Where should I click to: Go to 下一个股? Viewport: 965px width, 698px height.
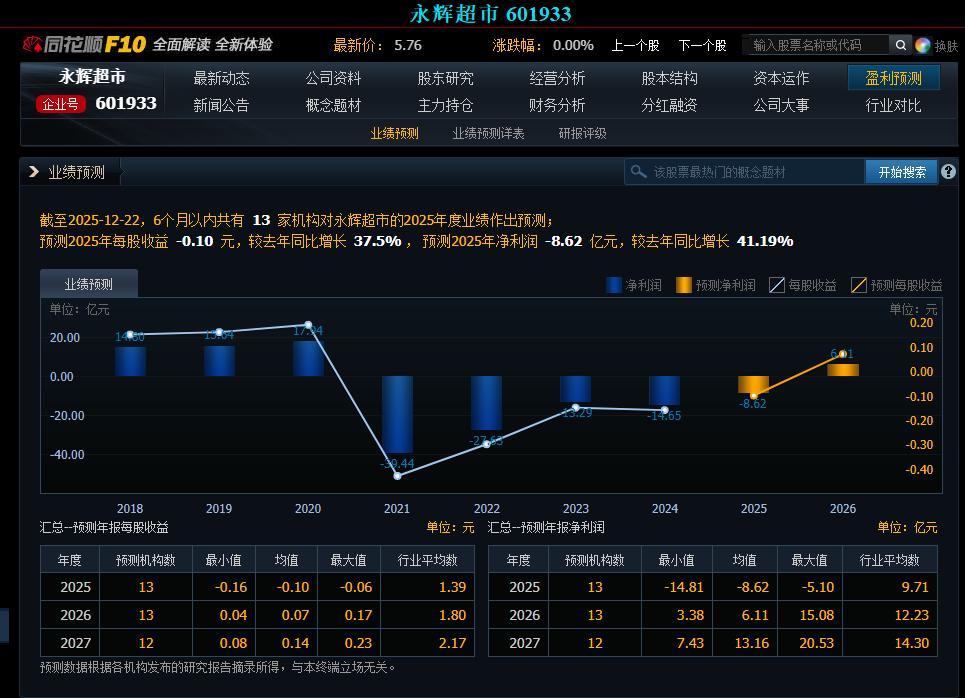702,46
